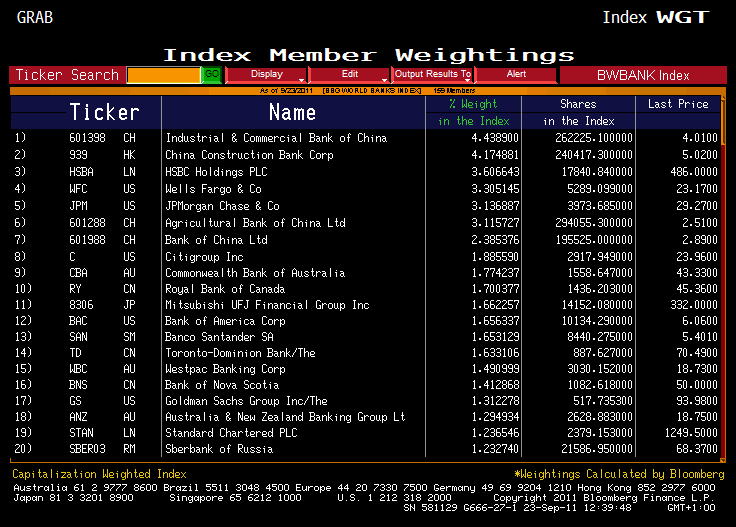
Task: Sort by Last Price column header
Action: 678,104
